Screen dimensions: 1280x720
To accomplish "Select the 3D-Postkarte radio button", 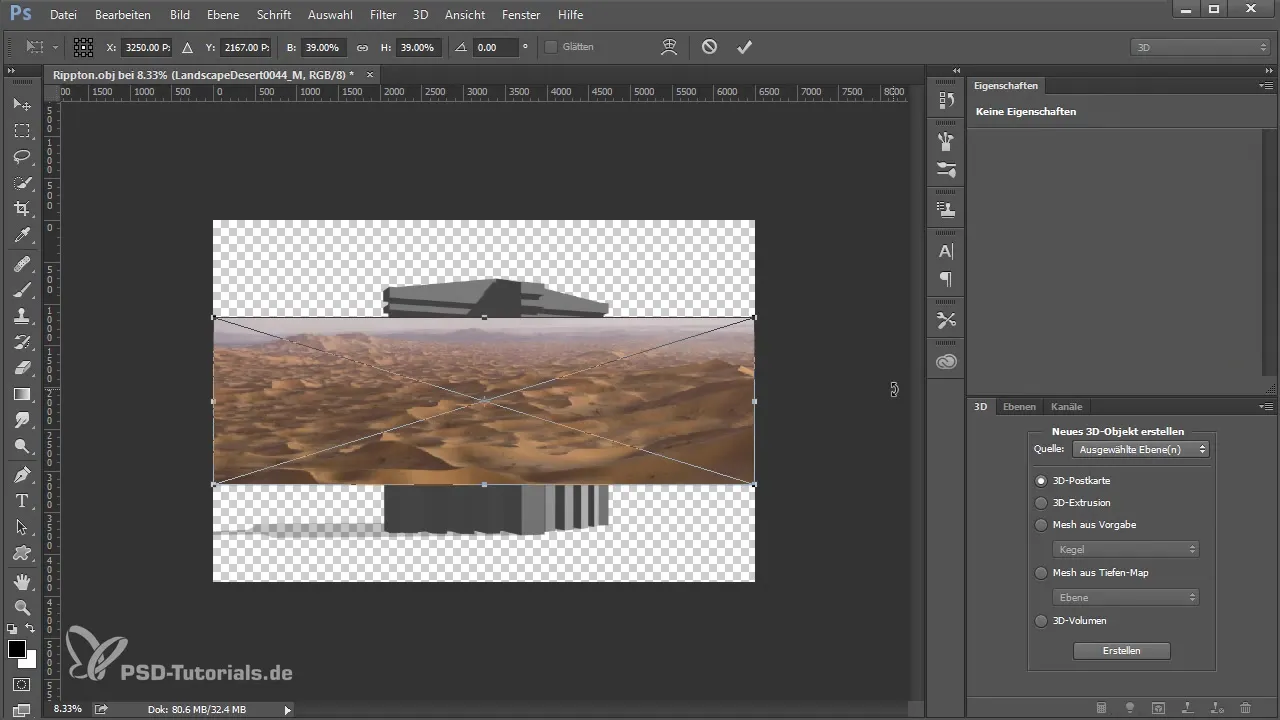I will point(1041,481).
